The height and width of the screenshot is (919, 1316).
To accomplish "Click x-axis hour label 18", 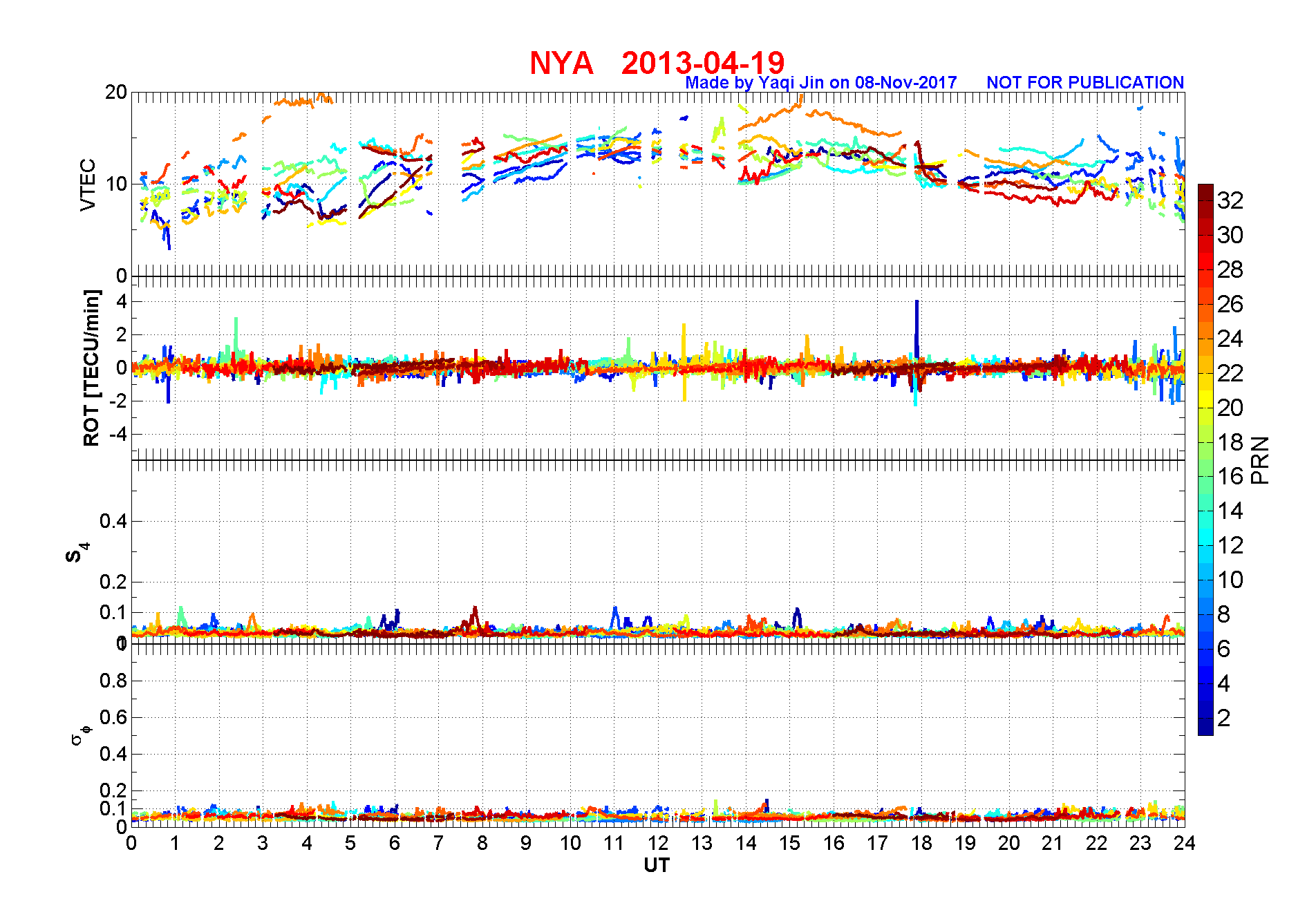I will (x=921, y=843).
